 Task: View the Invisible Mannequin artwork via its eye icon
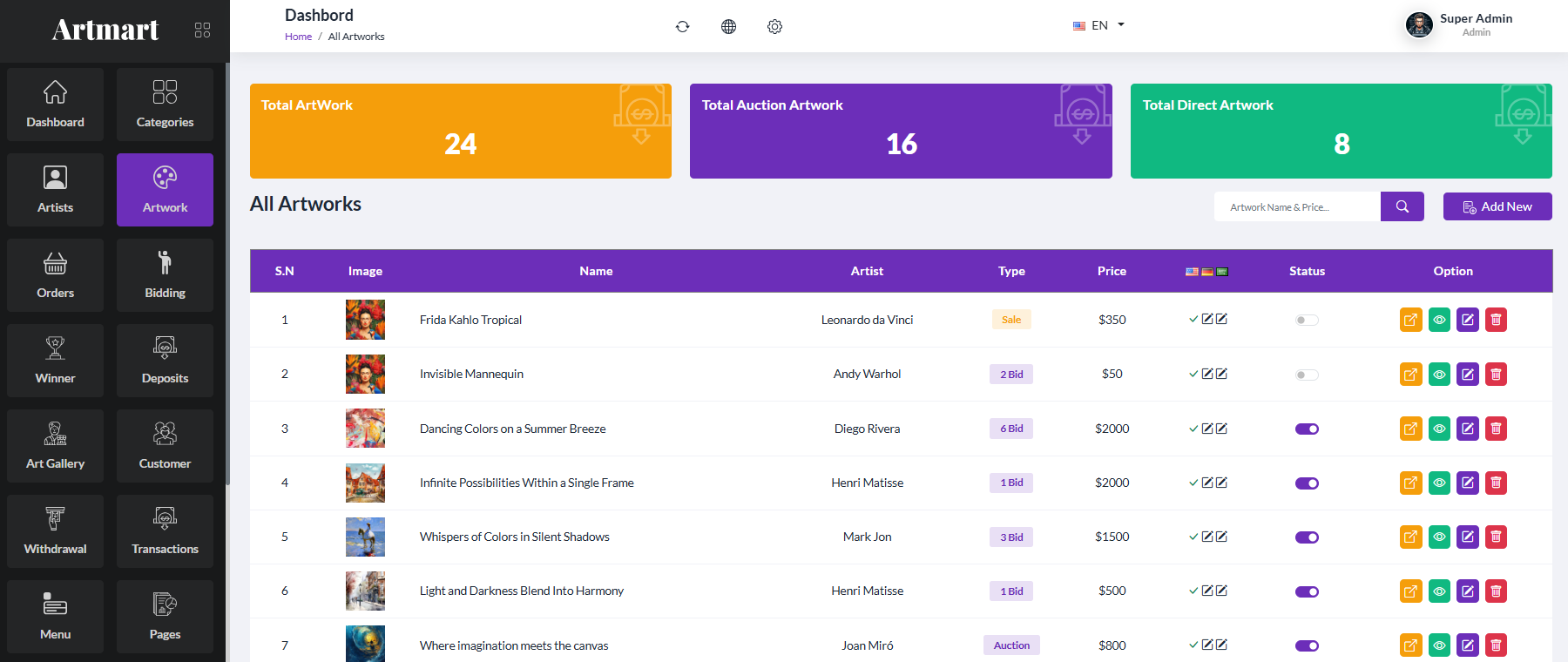[1439, 375]
